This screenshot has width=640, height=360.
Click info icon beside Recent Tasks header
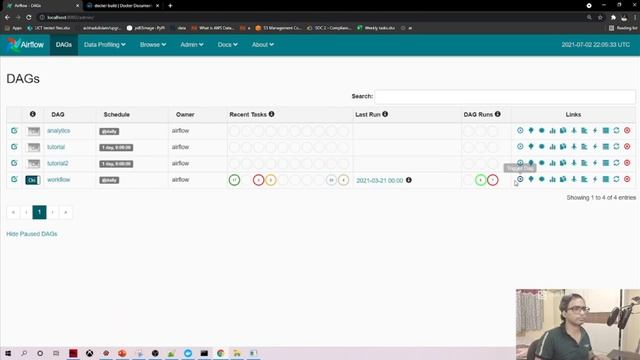[x=271, y=114]
